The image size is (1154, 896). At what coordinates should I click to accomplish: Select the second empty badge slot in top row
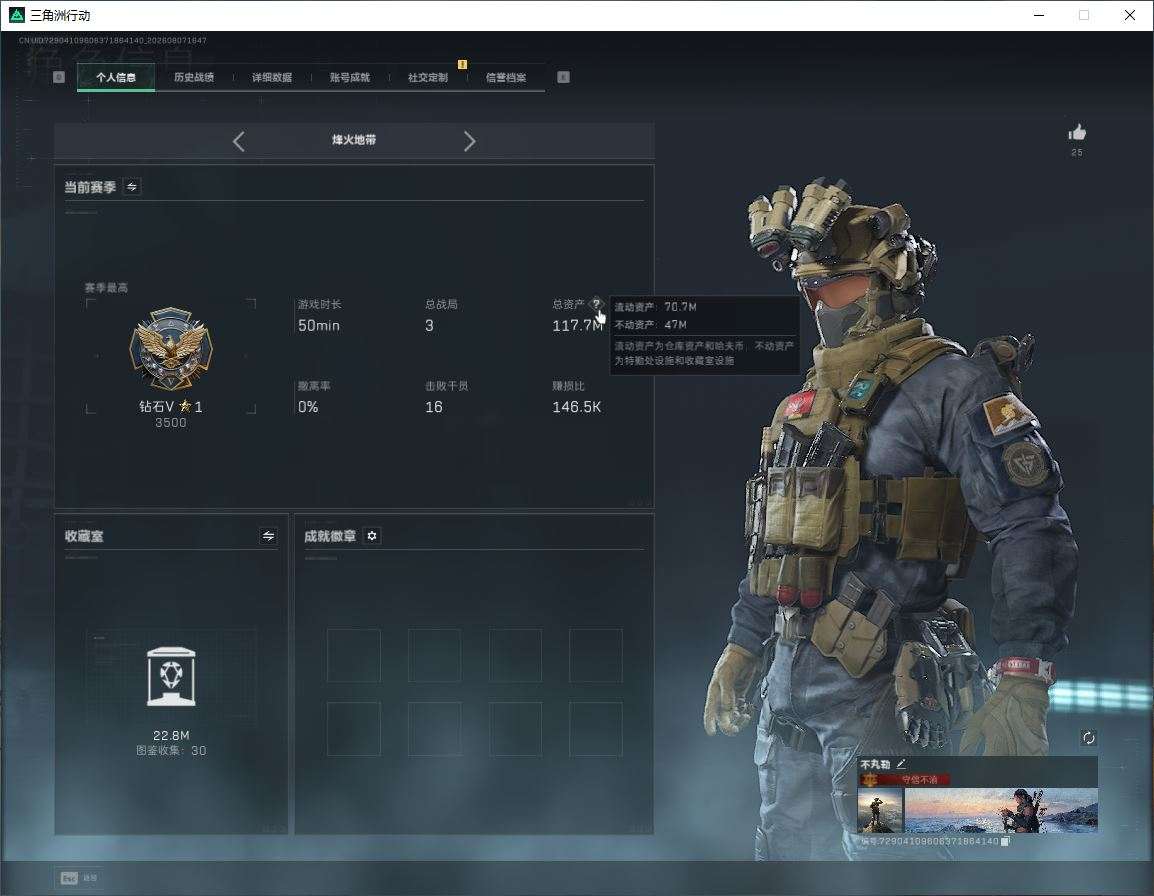coord(434,655)
